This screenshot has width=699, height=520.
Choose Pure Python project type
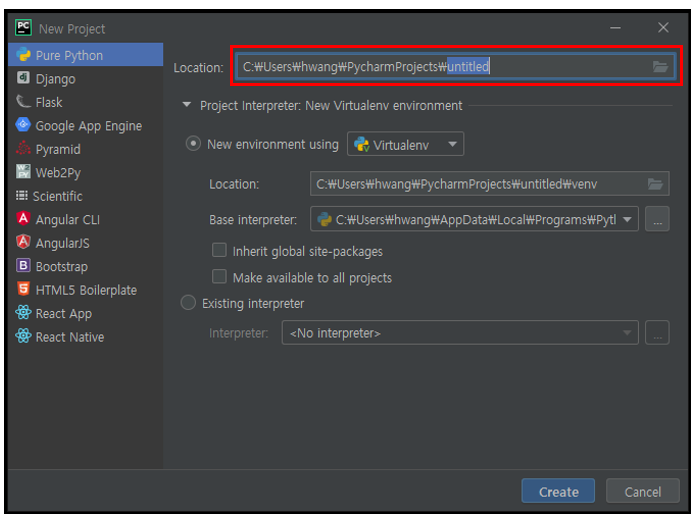click(x=86, y=55)
